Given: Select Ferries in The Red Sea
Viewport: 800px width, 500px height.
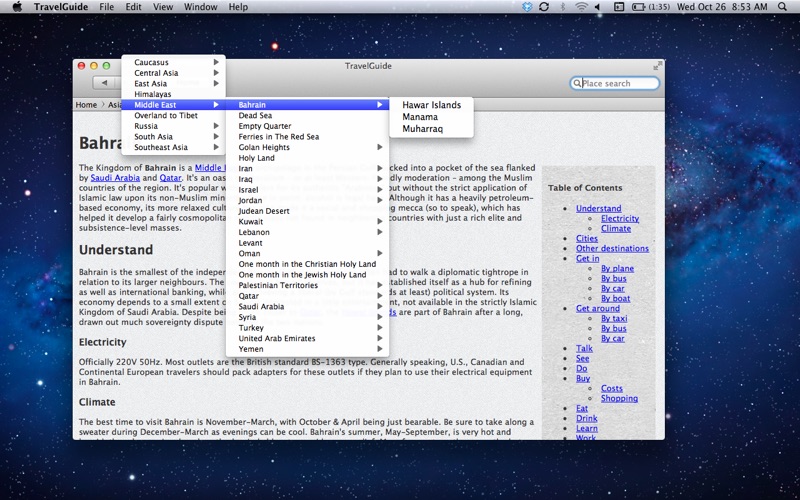Looking at the screenshot, I should pos(308,137).
